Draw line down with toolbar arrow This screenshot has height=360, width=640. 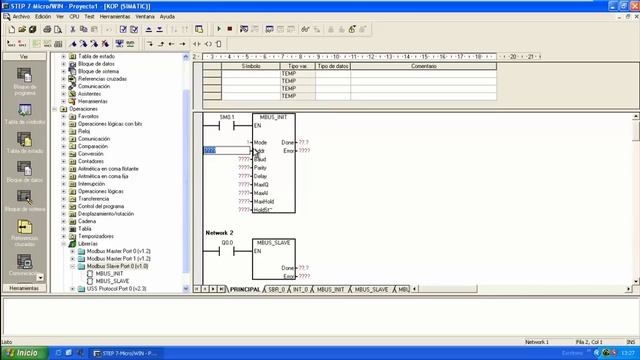(150, 44)
